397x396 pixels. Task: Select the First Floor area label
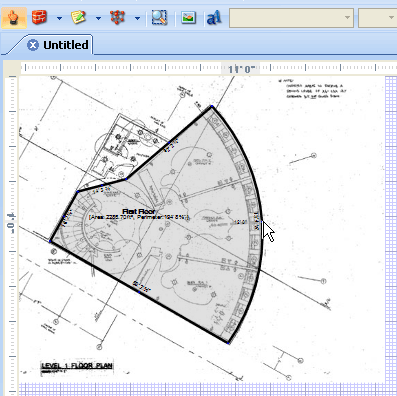click(139, 211)
